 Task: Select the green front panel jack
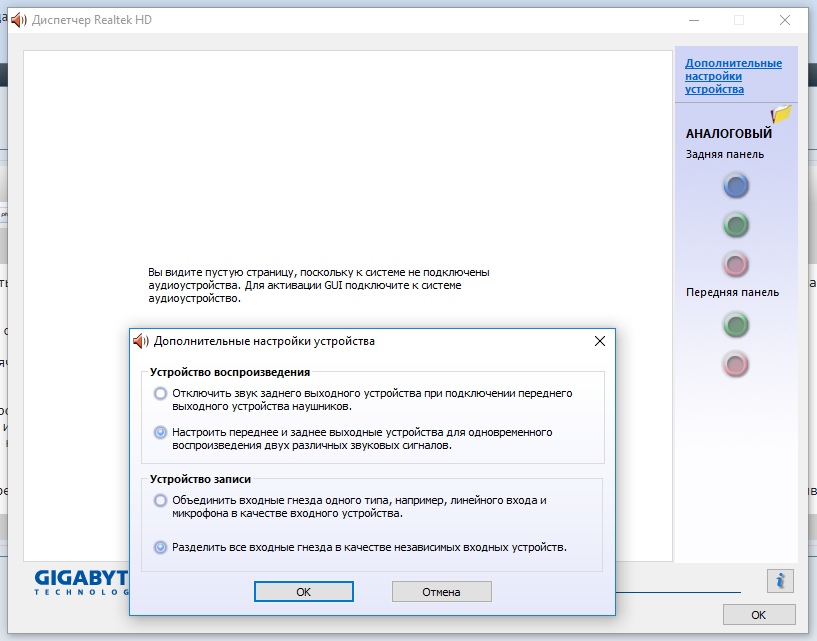pyautogui.click(x=736, y=325)
